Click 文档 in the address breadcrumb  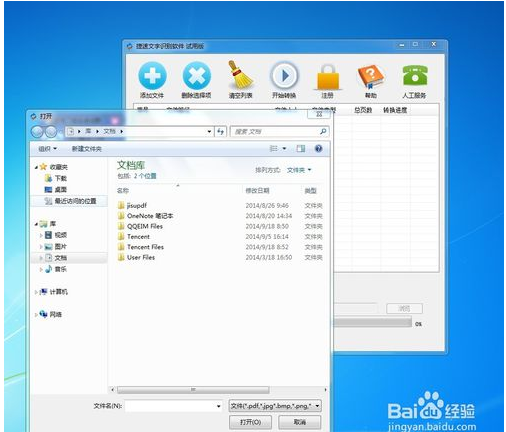pos(109,131)
